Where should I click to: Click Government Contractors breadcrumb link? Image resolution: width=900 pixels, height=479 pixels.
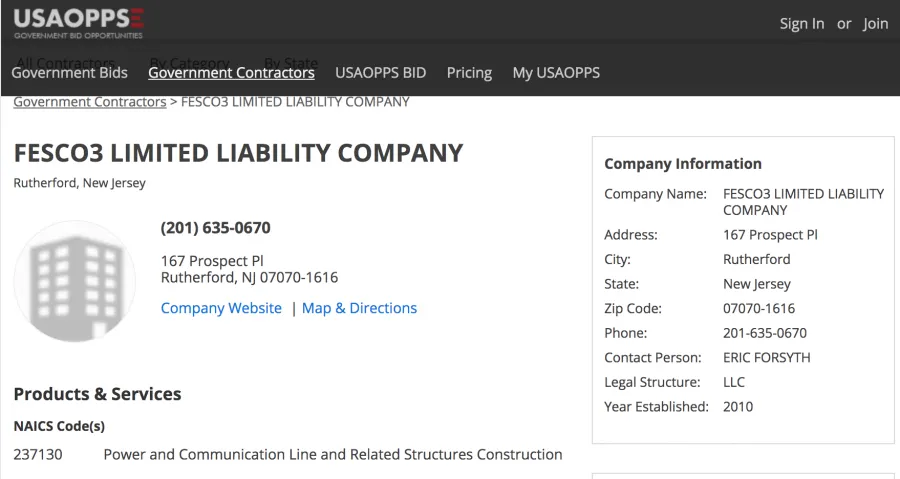(90, 102)
